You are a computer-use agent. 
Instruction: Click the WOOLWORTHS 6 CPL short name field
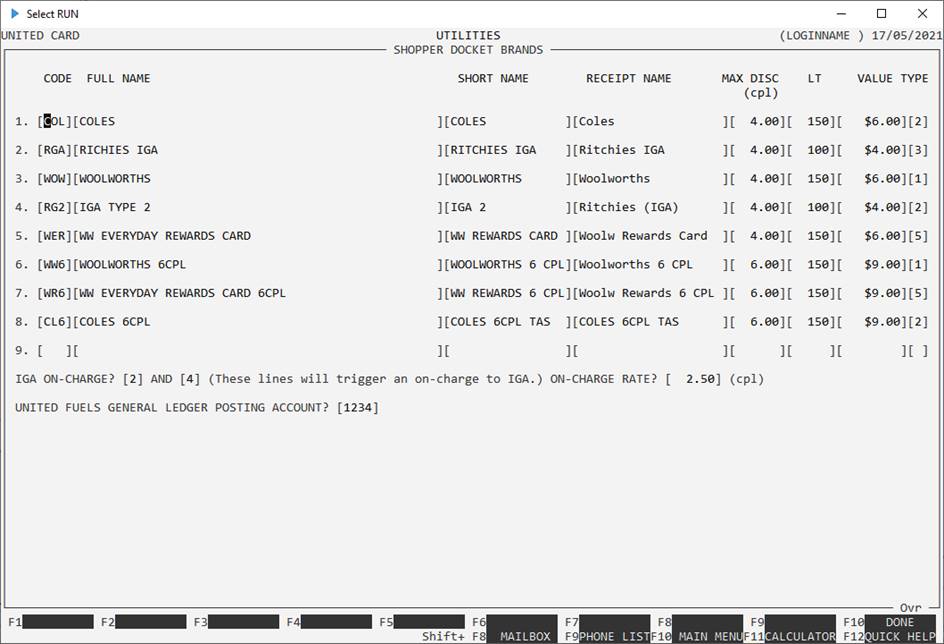point(508,264)
